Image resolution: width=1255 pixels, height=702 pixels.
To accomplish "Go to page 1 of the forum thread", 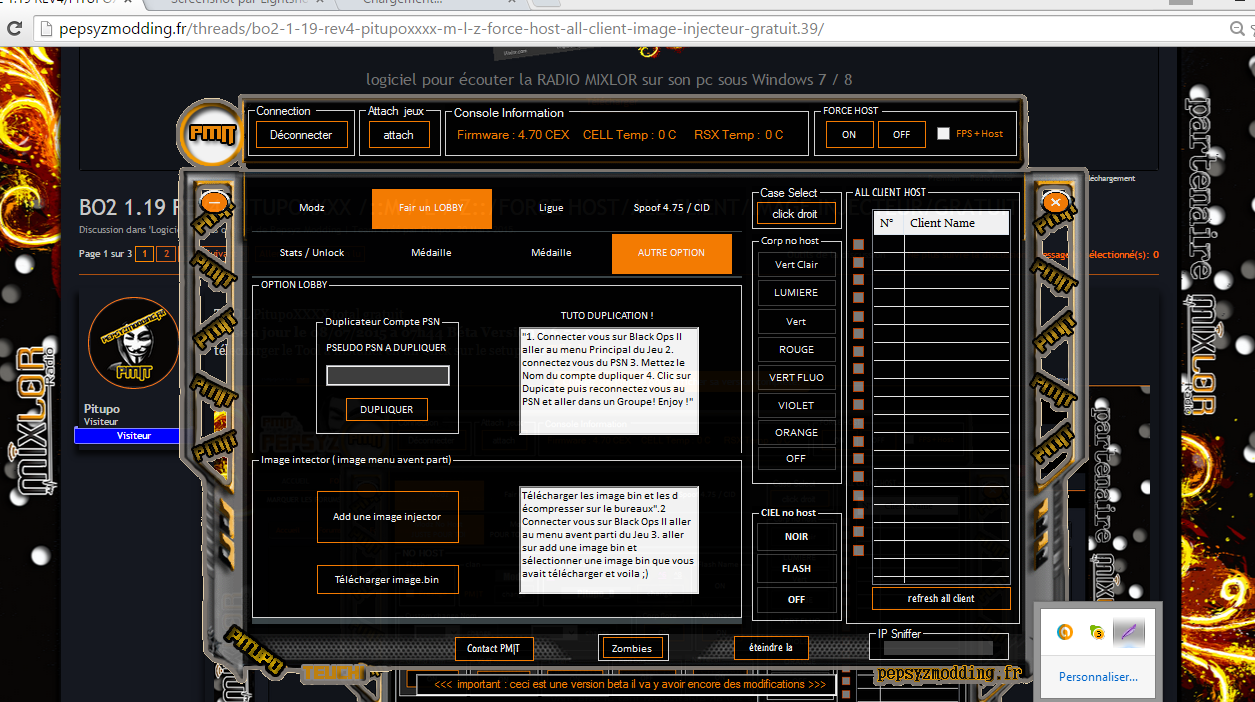I will [x=144, y=254].
